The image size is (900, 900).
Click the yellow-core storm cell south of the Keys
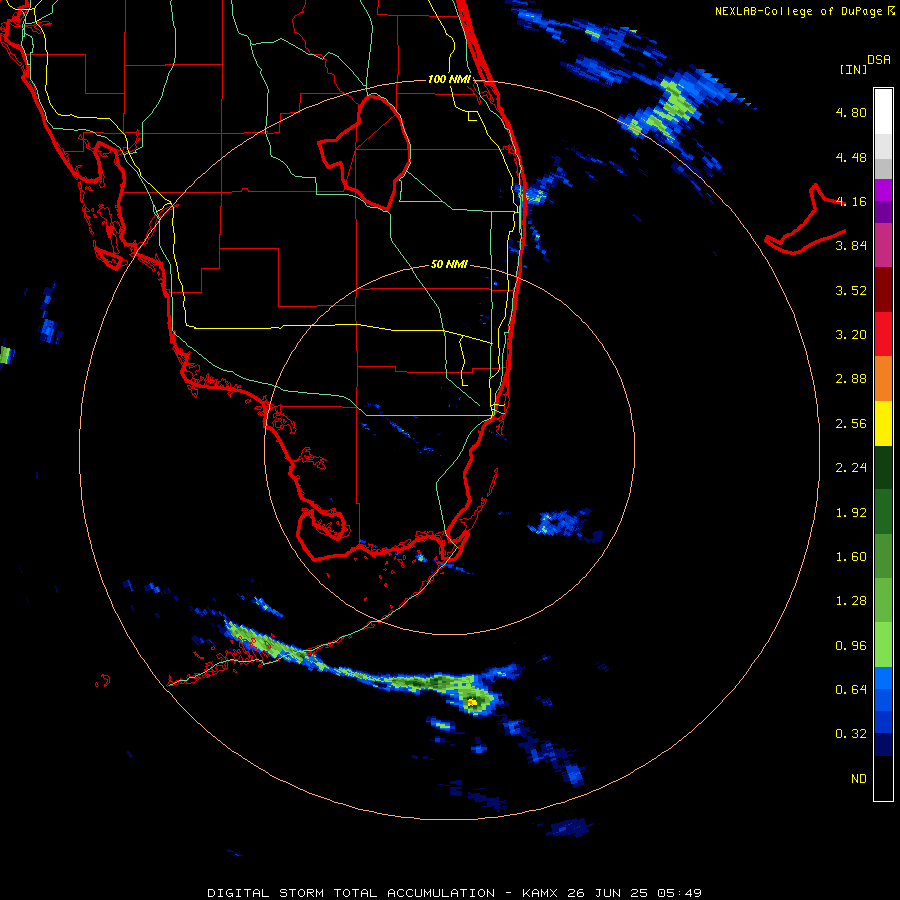tap(472, 702)
